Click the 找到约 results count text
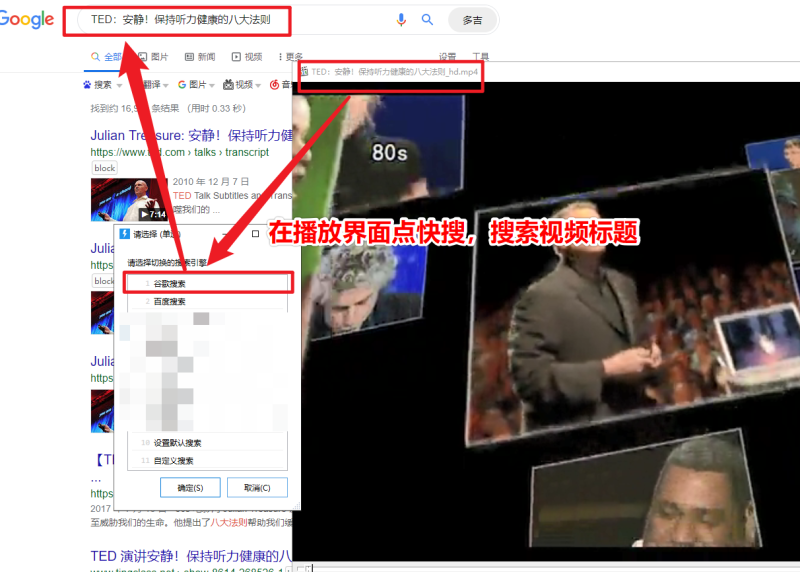This screenshot has height=572, width=800. click(x=168, y=108)
